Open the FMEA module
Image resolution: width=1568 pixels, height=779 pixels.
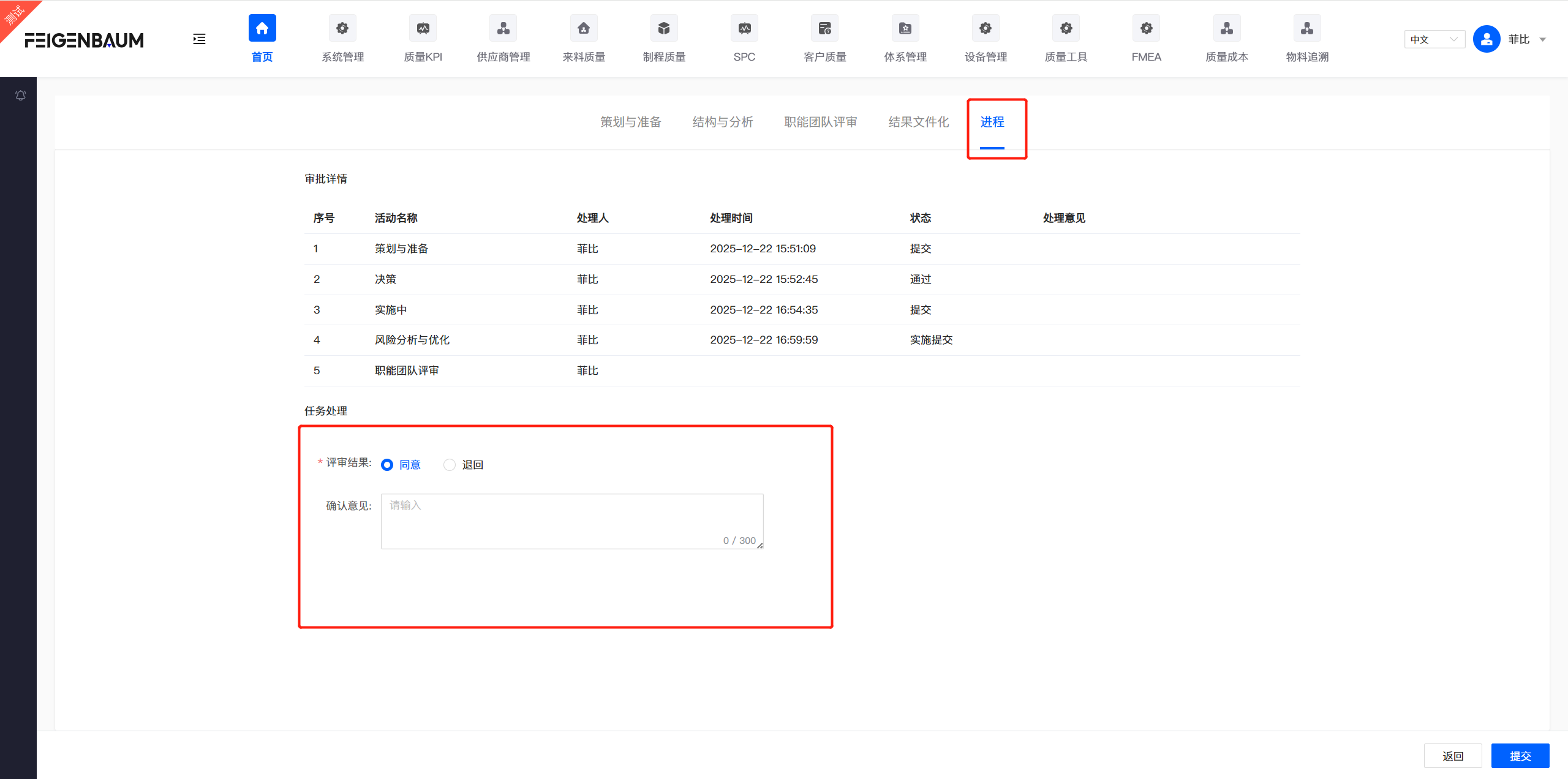click(x=1145, y=39)
